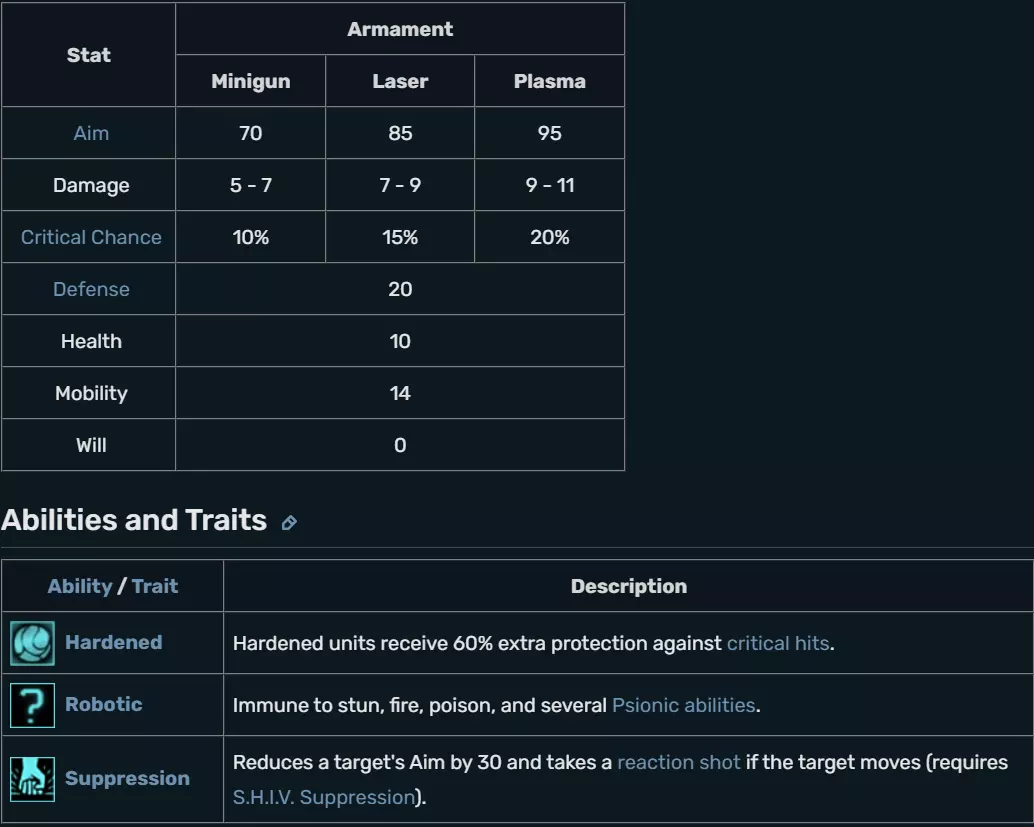Viewport: 1034px width, 827px height.
Task: Open the reaction shot link
Action: [x=678, y=762]
